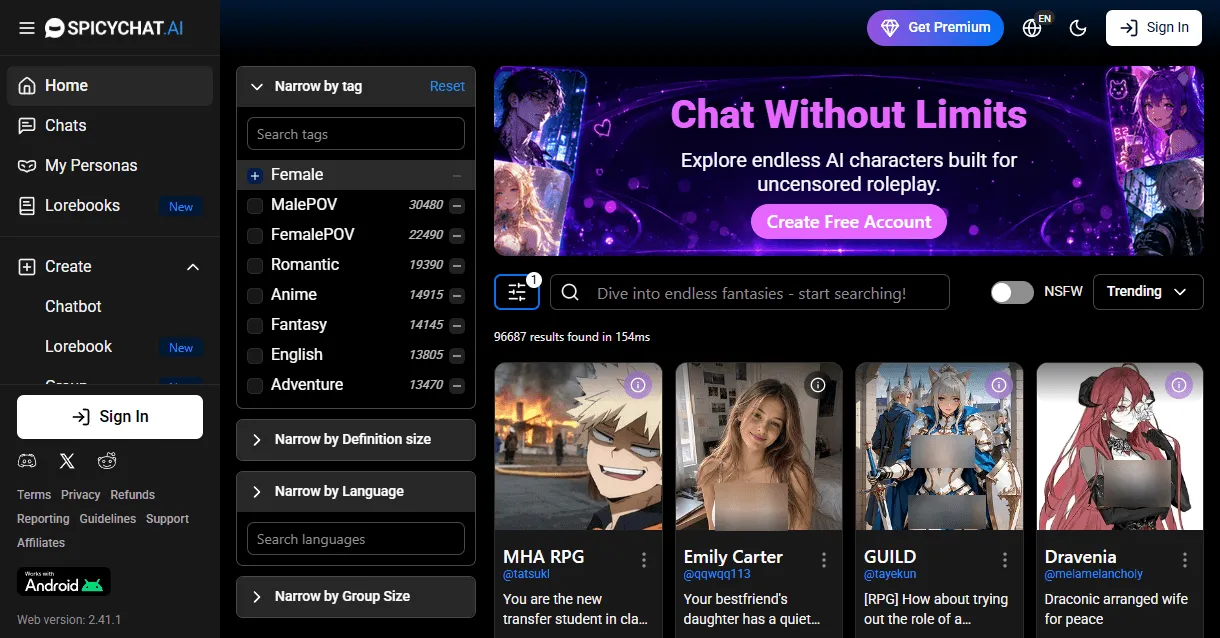Click the search magnifier icon
Screen dimensions: 1220x638
coord(570,292)
